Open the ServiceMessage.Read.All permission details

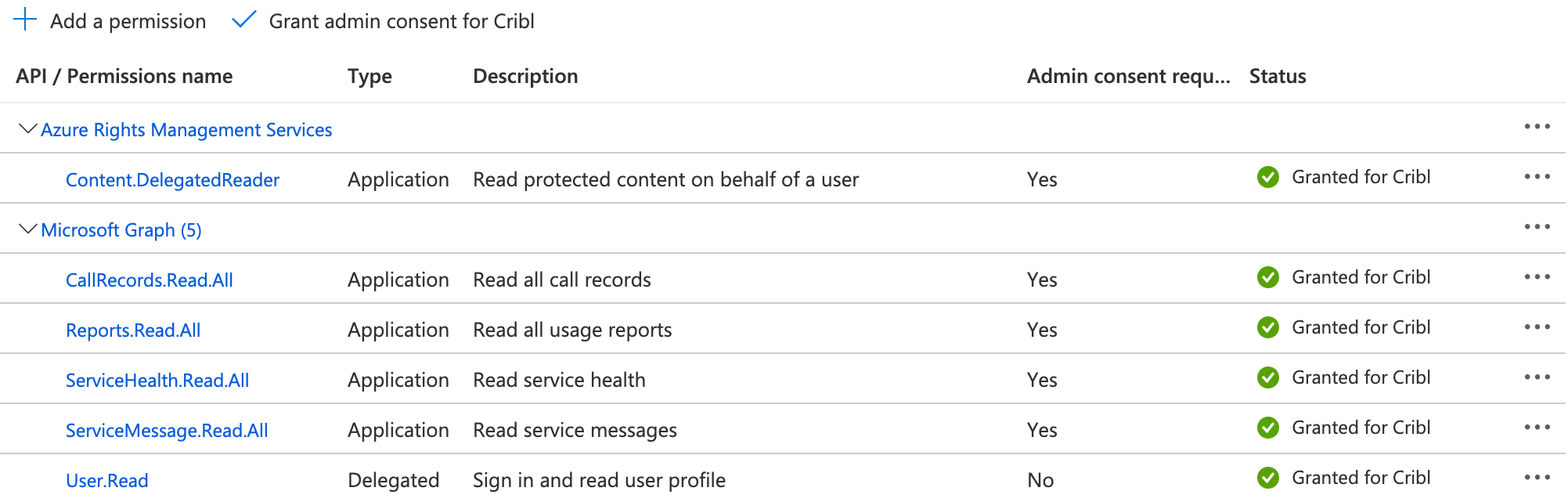click(167, 429)
